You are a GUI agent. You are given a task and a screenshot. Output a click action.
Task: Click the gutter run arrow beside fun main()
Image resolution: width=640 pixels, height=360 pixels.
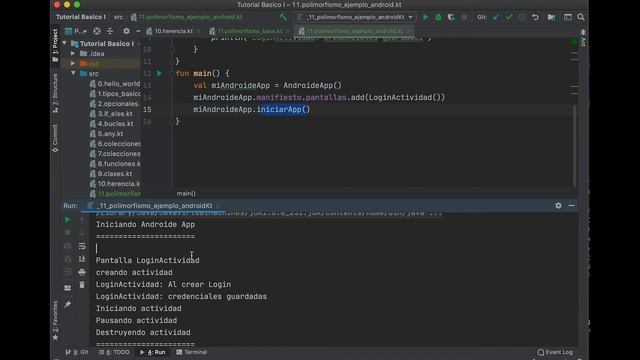click(x=159, y=73)
